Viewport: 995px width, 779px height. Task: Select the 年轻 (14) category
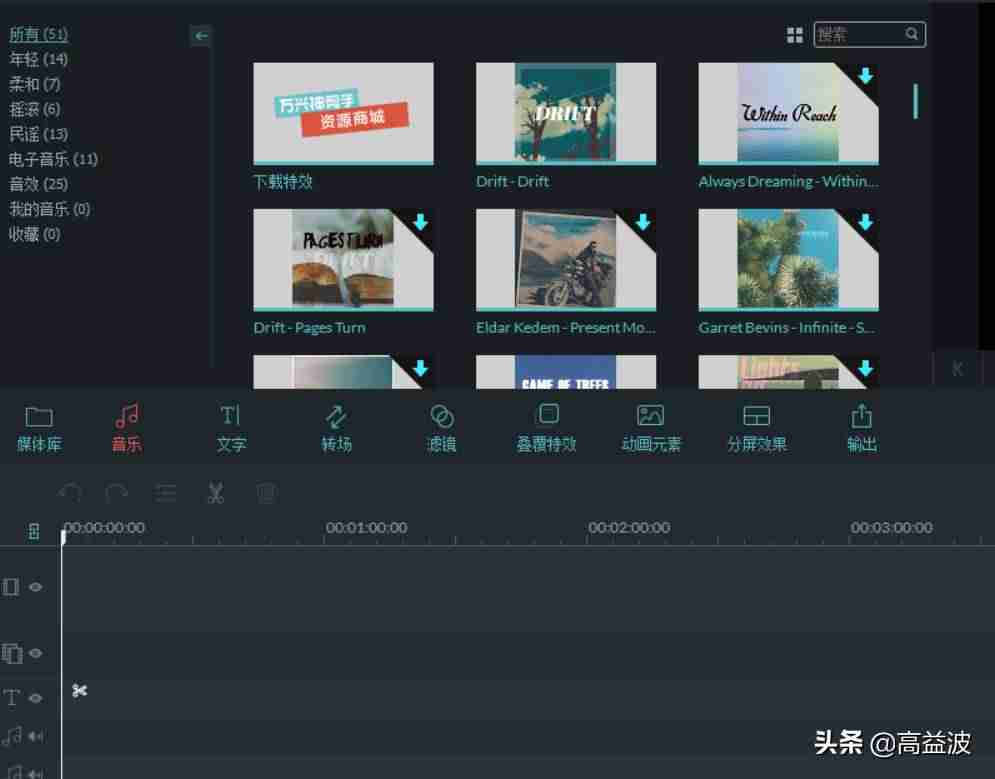click(x=38, y=59)
